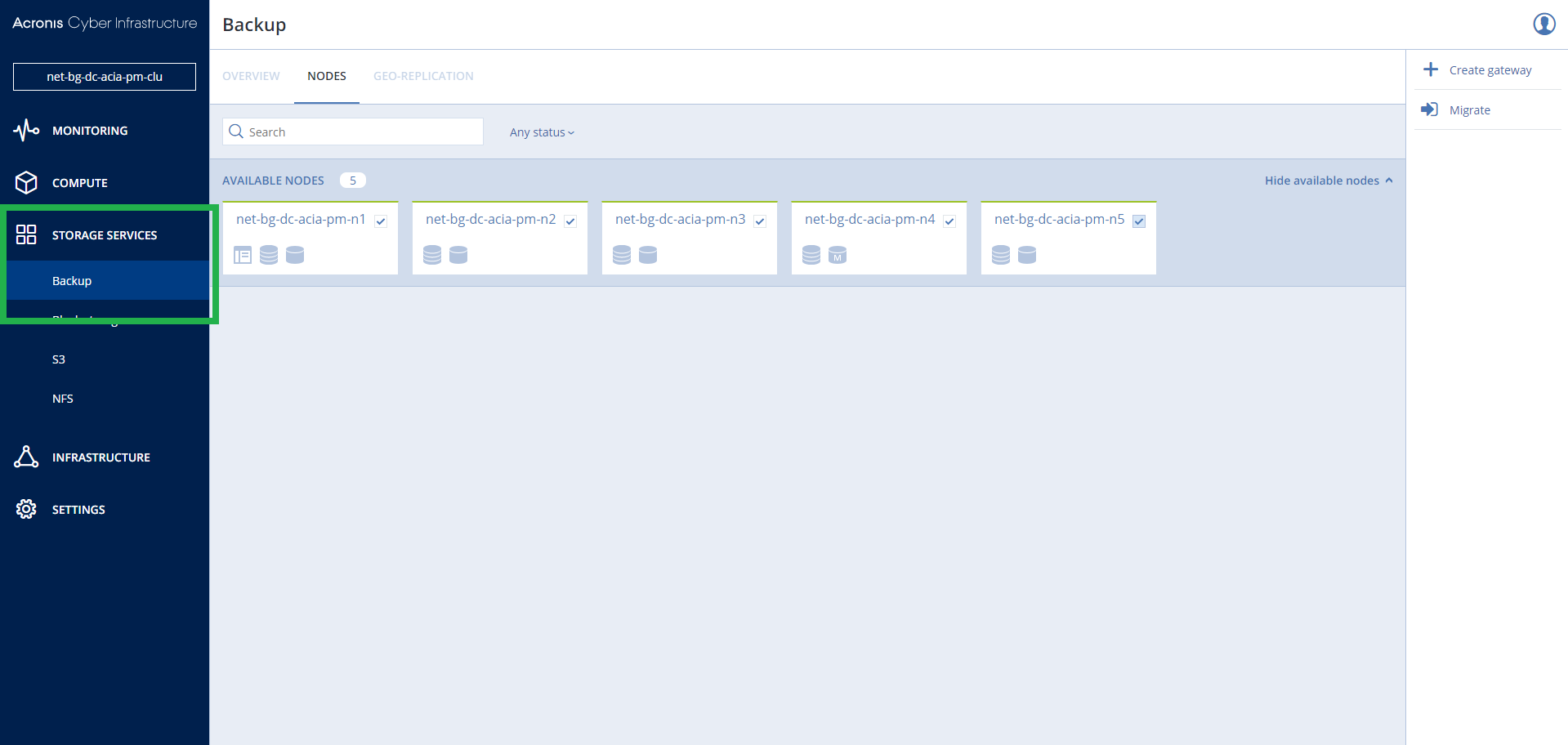Click the management panel icon on node n1
The image size is (1568, 745).
coord(243,255)
